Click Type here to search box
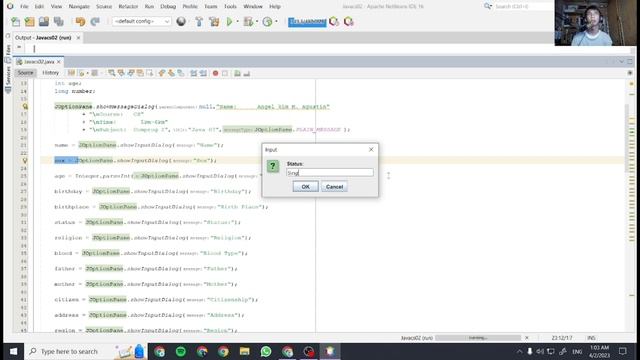The width and height of the screenshot is (640, 360). tap(69, 351)
